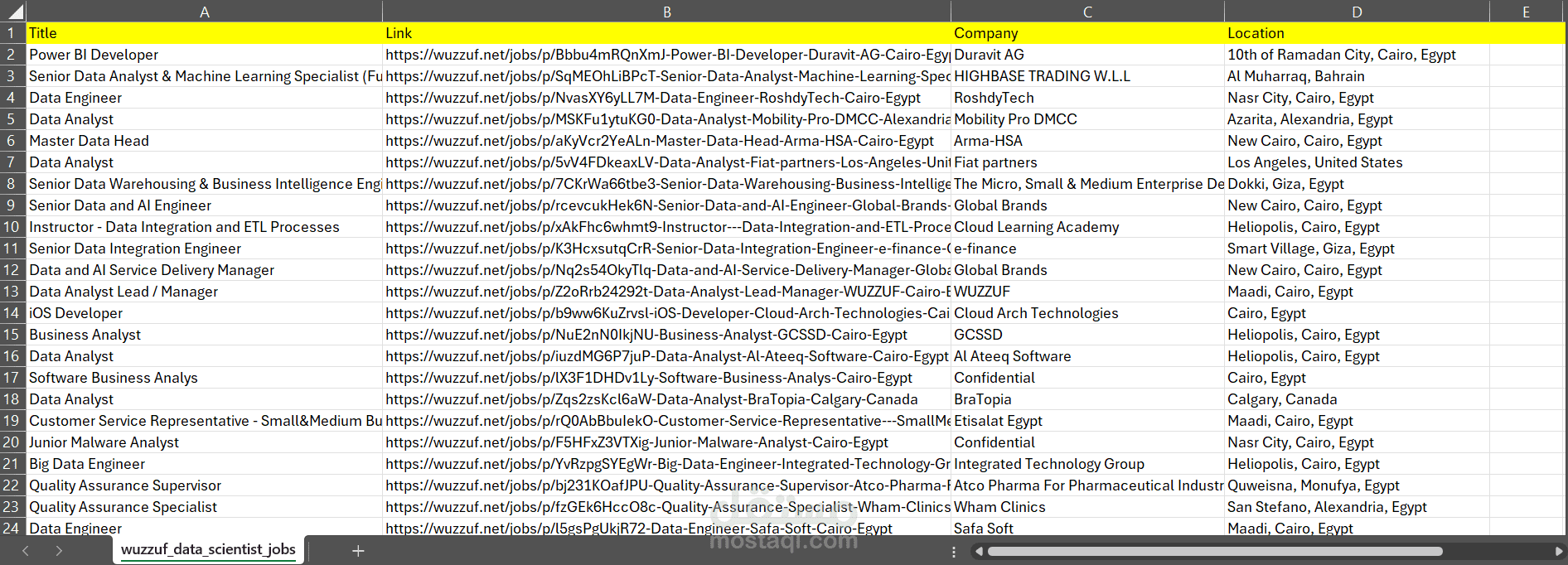Select row 1 by its row number
Viewport: 1568px width, 565px height.
point(12,33)
